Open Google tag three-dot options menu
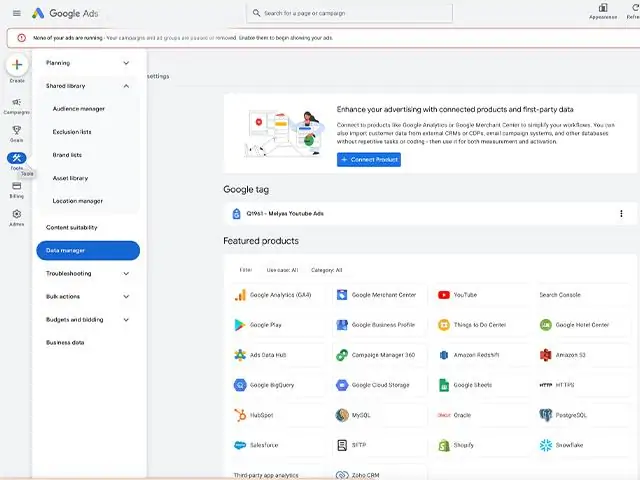The height and width of the screenshot is (480, 640). (x=621, y=213)
